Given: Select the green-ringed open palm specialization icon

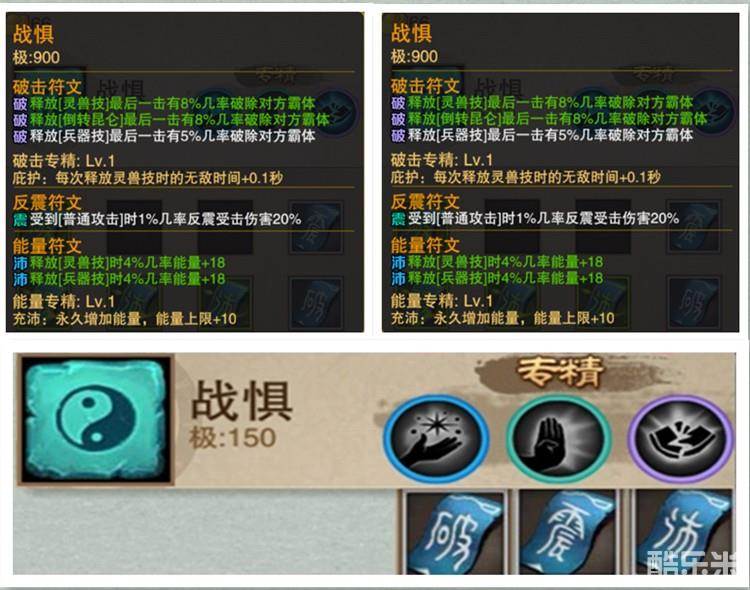Looking at the screenshot, I should (x=559, y=438).
